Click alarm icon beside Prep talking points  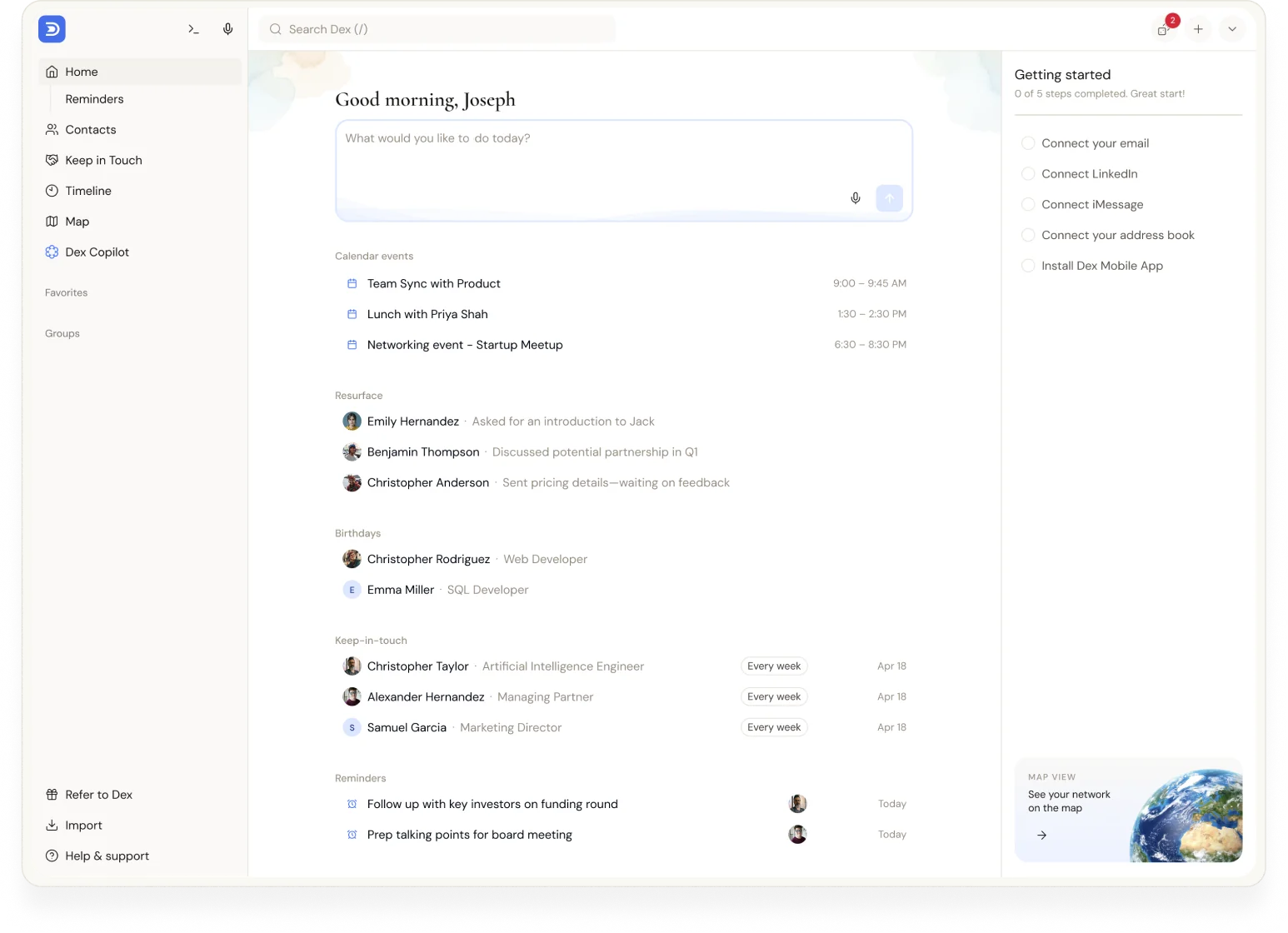coord(352,835)
